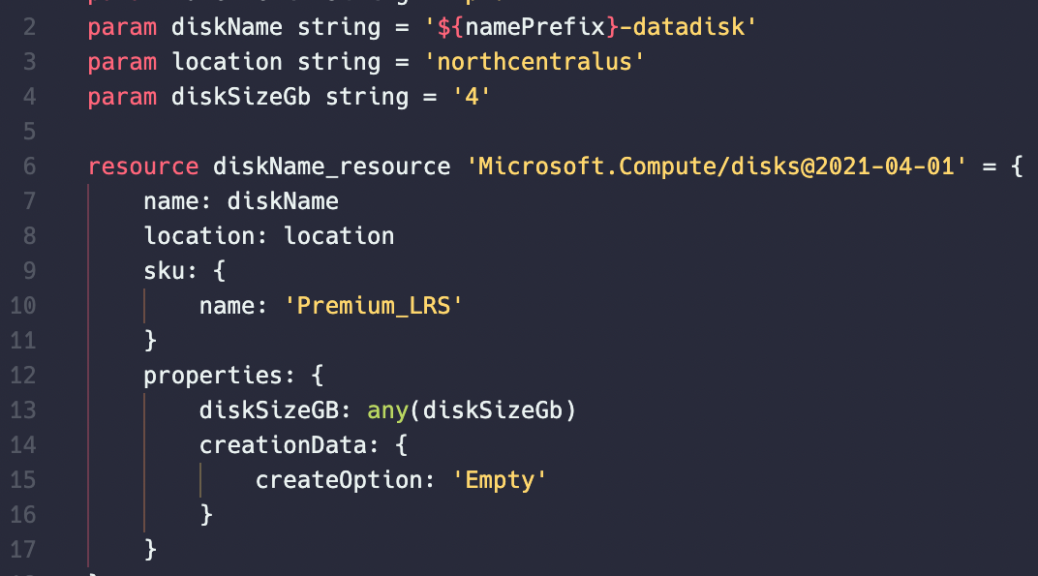Click line number 6 in gutter
Image resolution: width=1038 pixels, height=576 pixels.
point(29,166)
